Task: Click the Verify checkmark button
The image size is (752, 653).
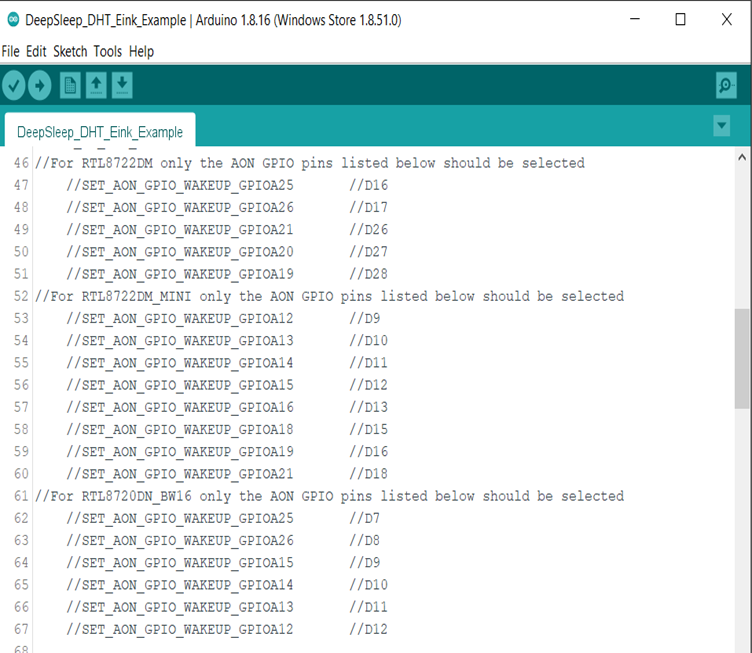Action: pyautogui.click(x=13, y=85)
